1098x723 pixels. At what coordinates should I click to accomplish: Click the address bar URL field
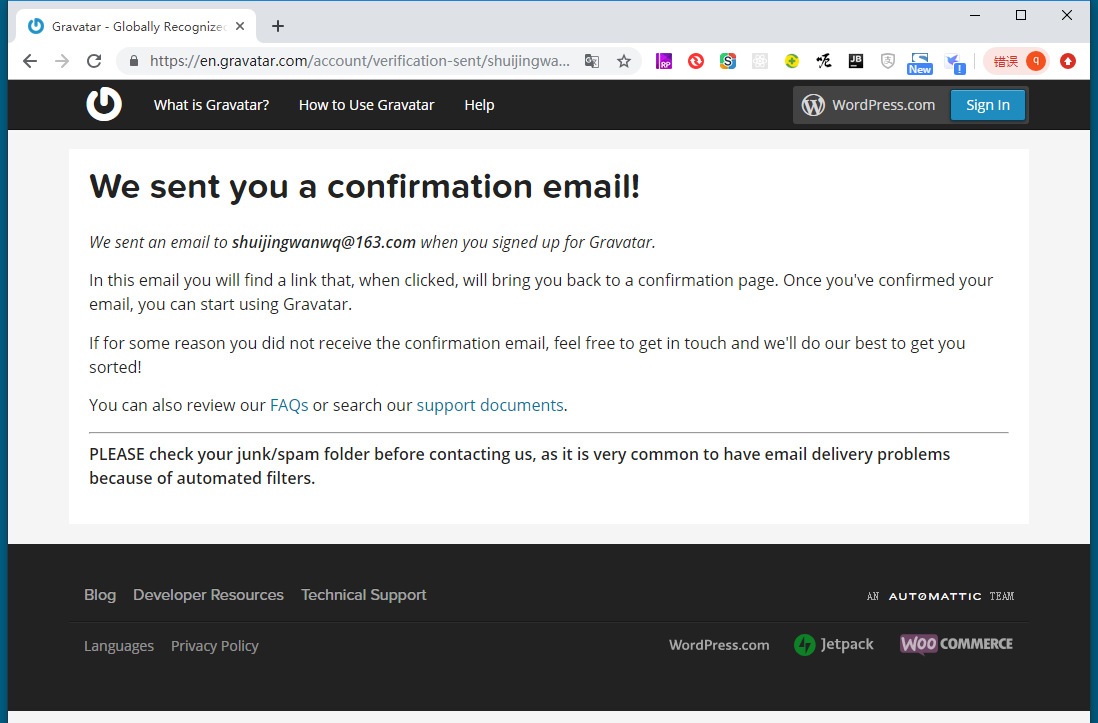(x=360, y=61)
